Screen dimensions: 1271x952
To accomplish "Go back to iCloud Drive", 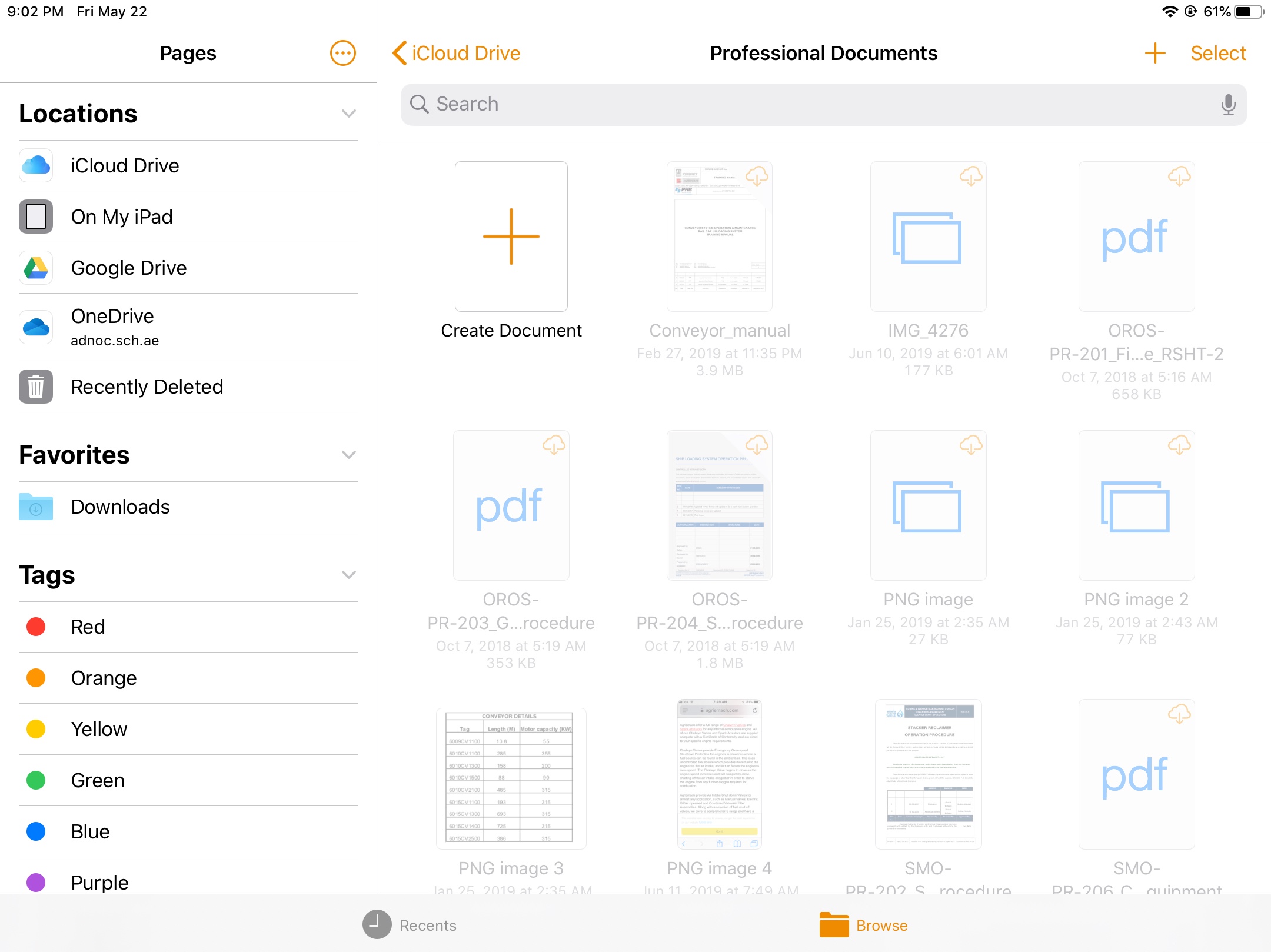I will (457, 54).
